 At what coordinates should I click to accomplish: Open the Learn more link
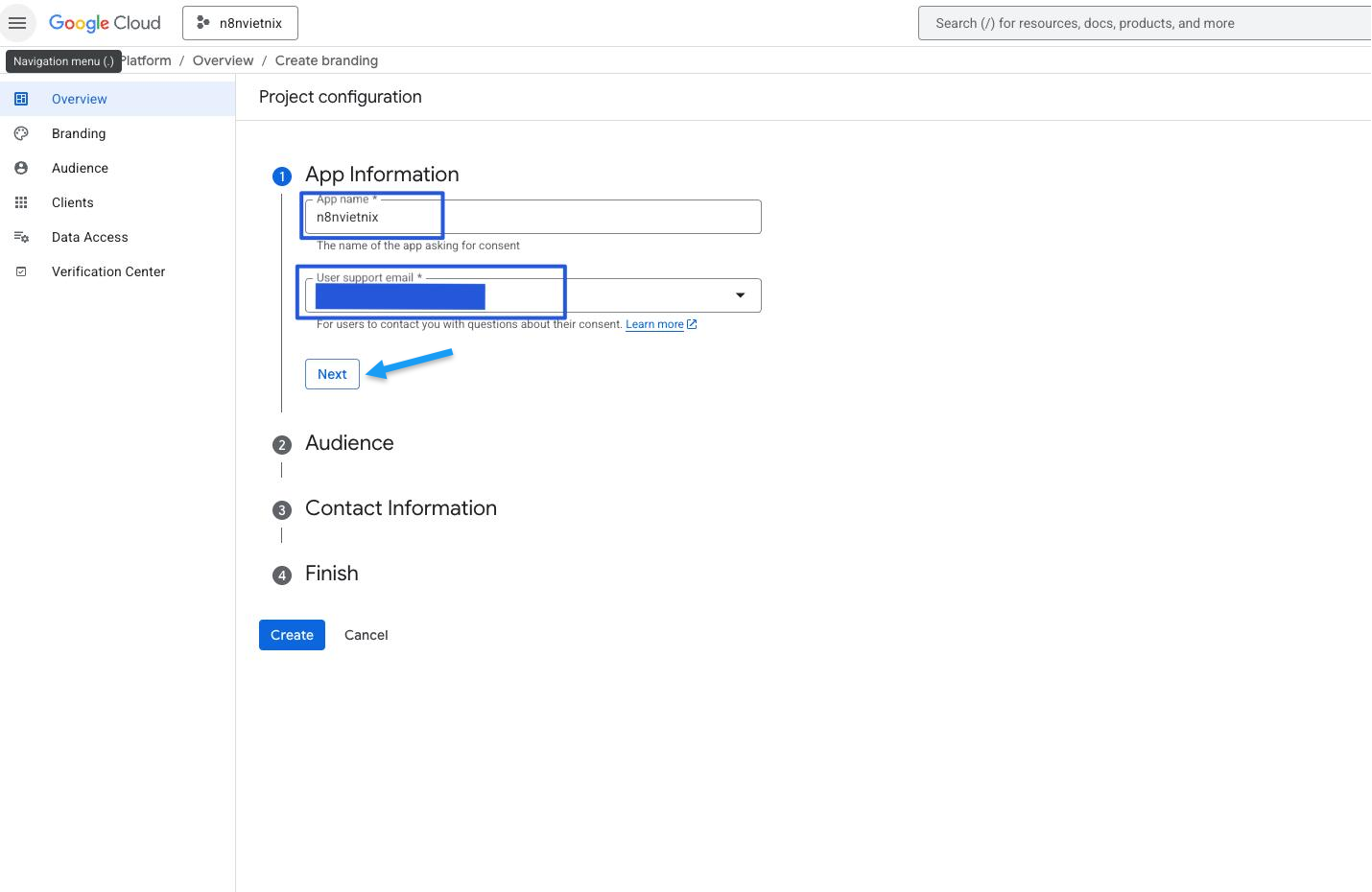pyautogui.click(x=654, y=324)
